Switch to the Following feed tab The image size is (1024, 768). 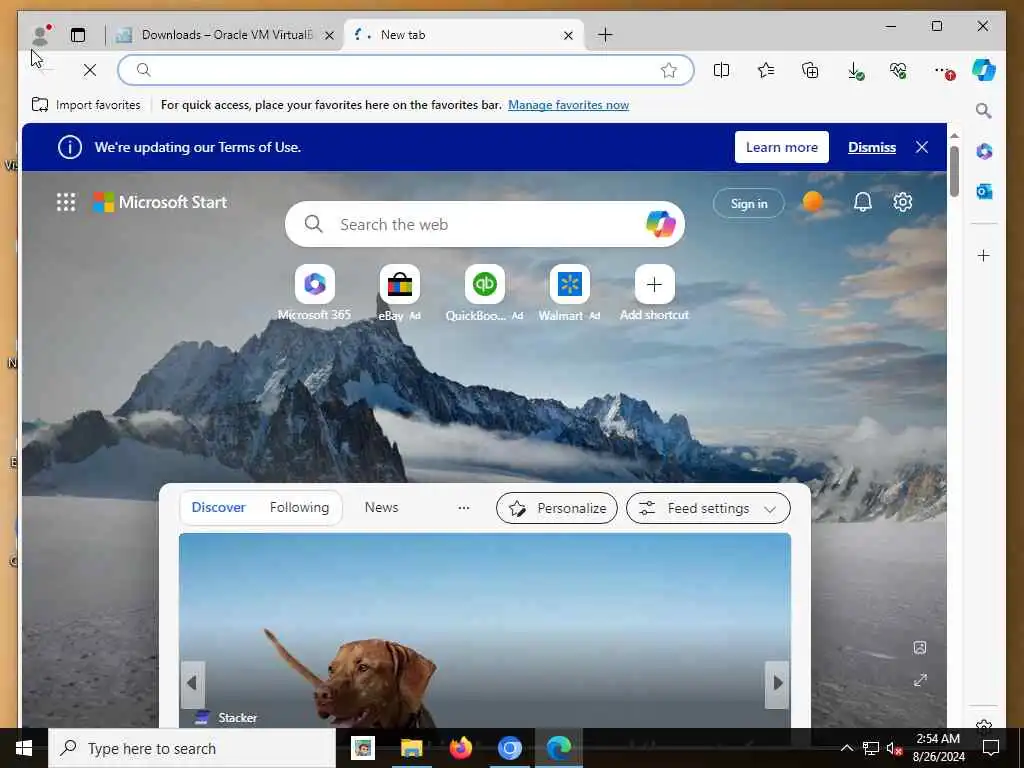pyautogui.click(x=299, y=507)
